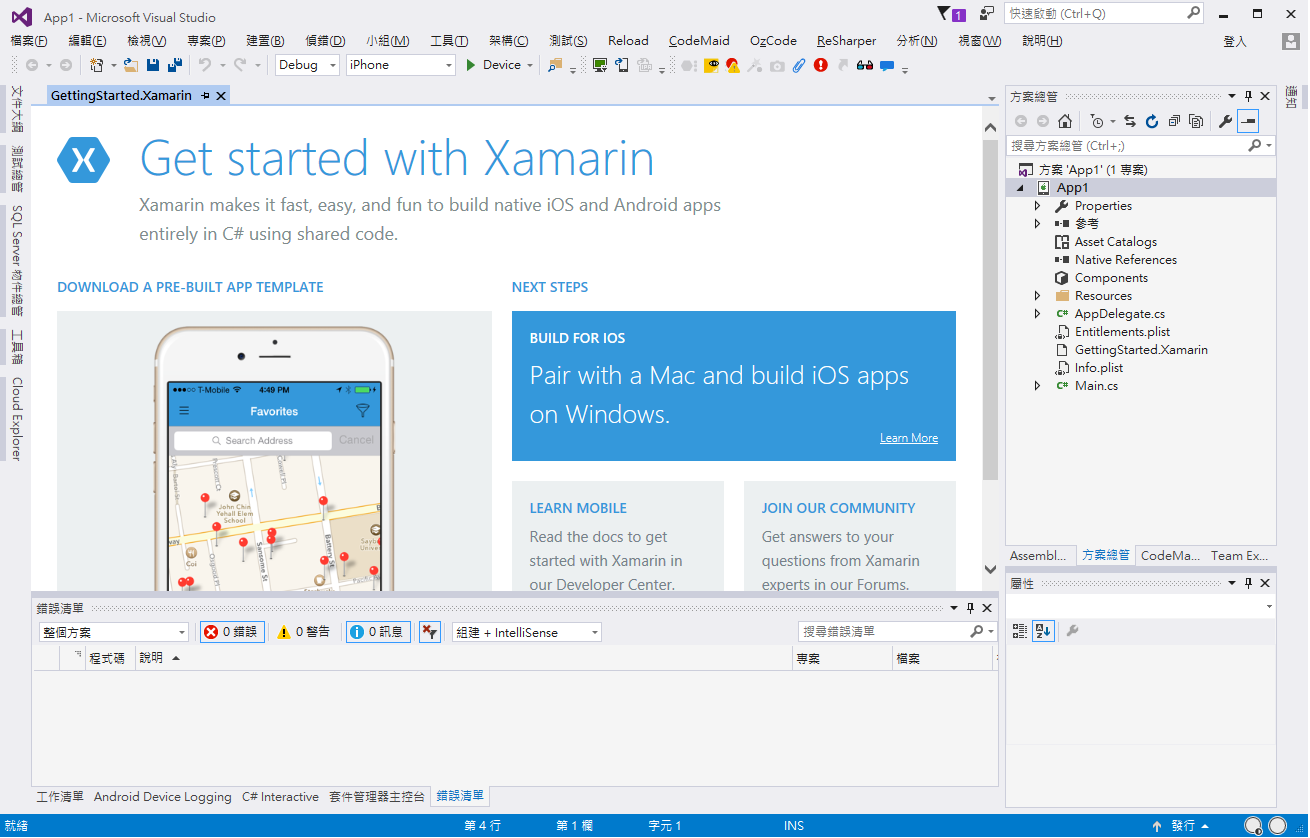
Task: Click the Find in Files toolbar icon
Action: pos(555,65)
